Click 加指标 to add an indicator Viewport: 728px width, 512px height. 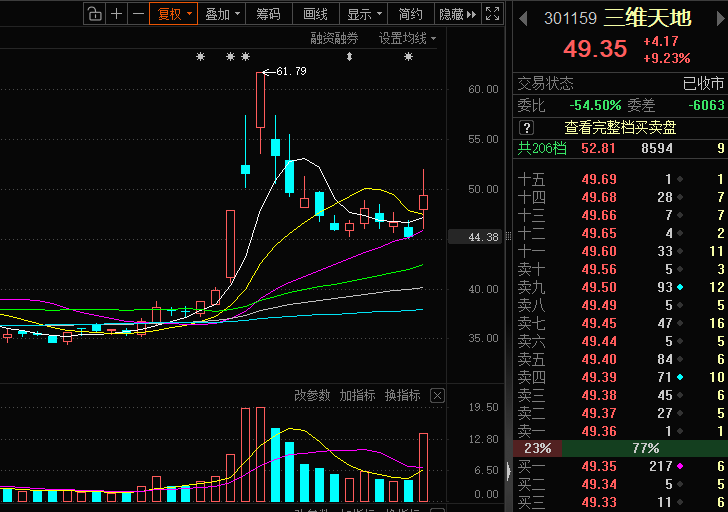[x=357, y=395]
